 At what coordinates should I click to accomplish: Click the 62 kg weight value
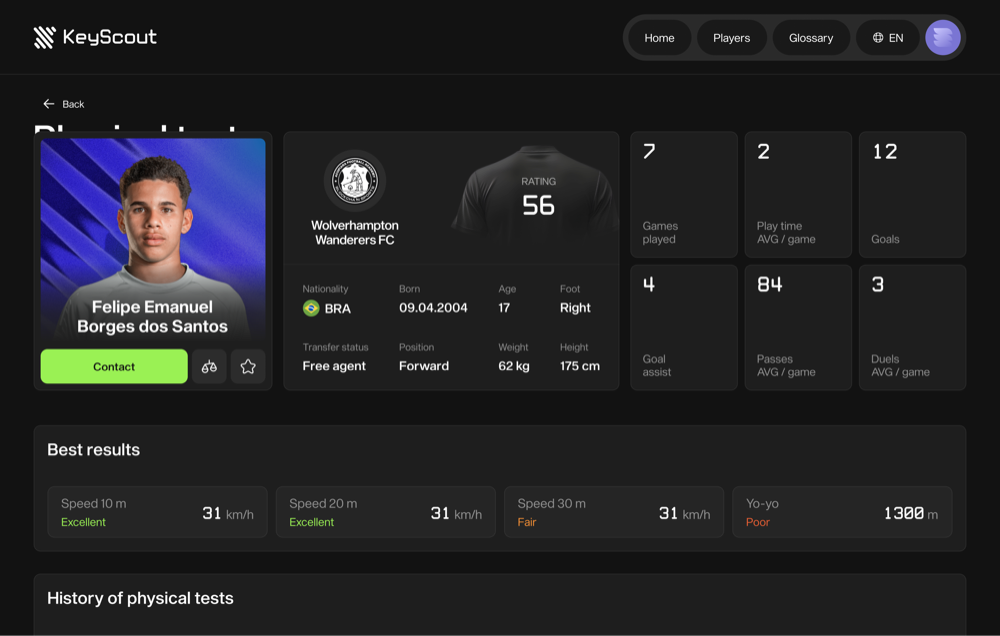pos(514,366)
